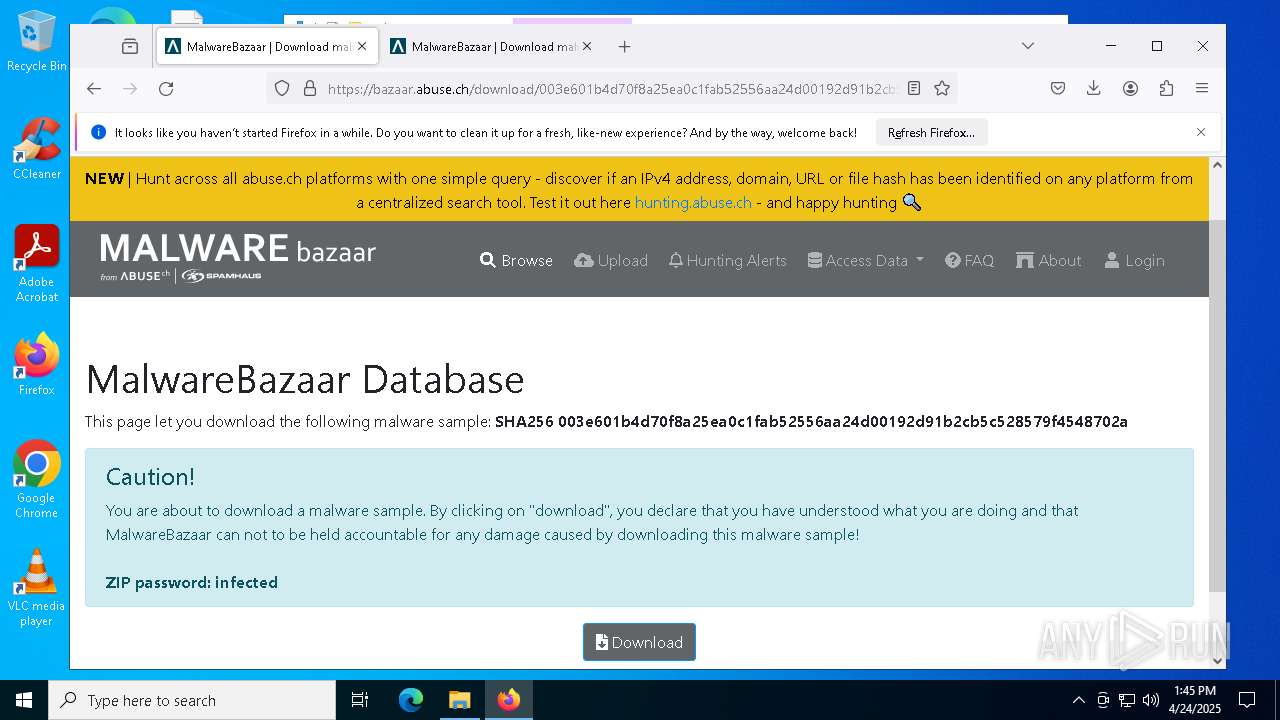Viewport: 1280px width, 720px height.
Task: Open the Windows Start menu
Action: (x=24, y=700)
